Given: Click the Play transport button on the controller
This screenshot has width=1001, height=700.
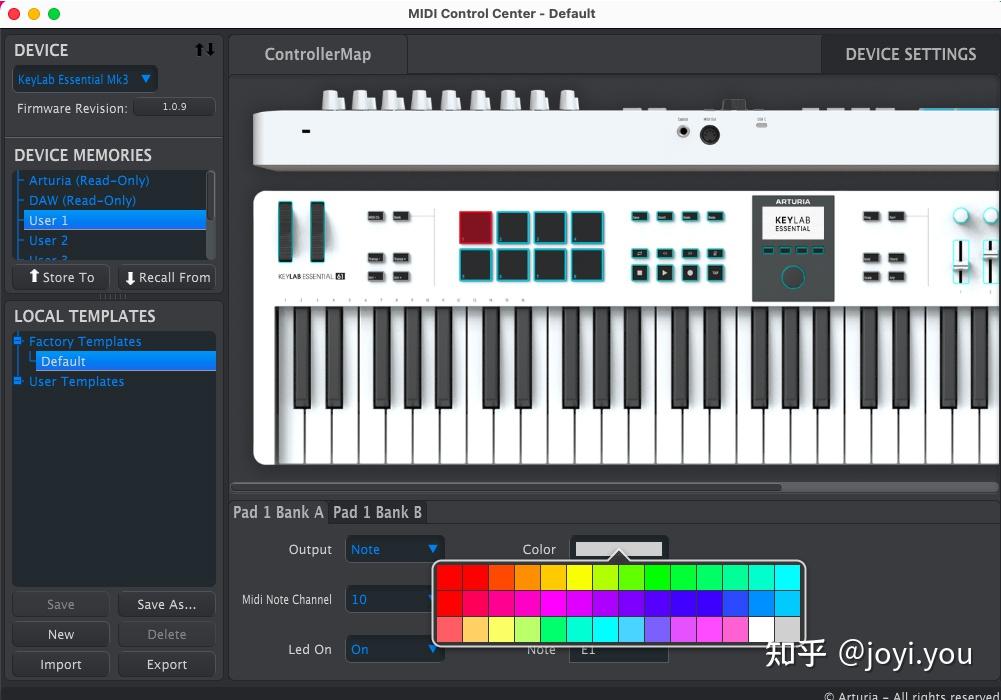Looking at the screenshot, I should (x=665, y=273).
